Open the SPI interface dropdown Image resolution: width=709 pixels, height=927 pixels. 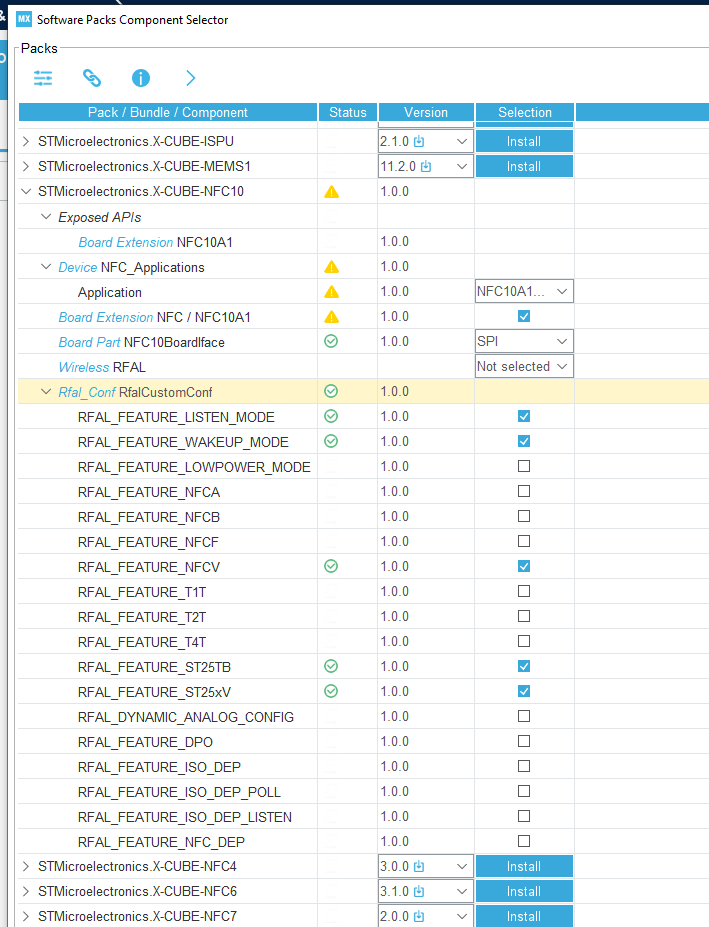click(525, 341)
